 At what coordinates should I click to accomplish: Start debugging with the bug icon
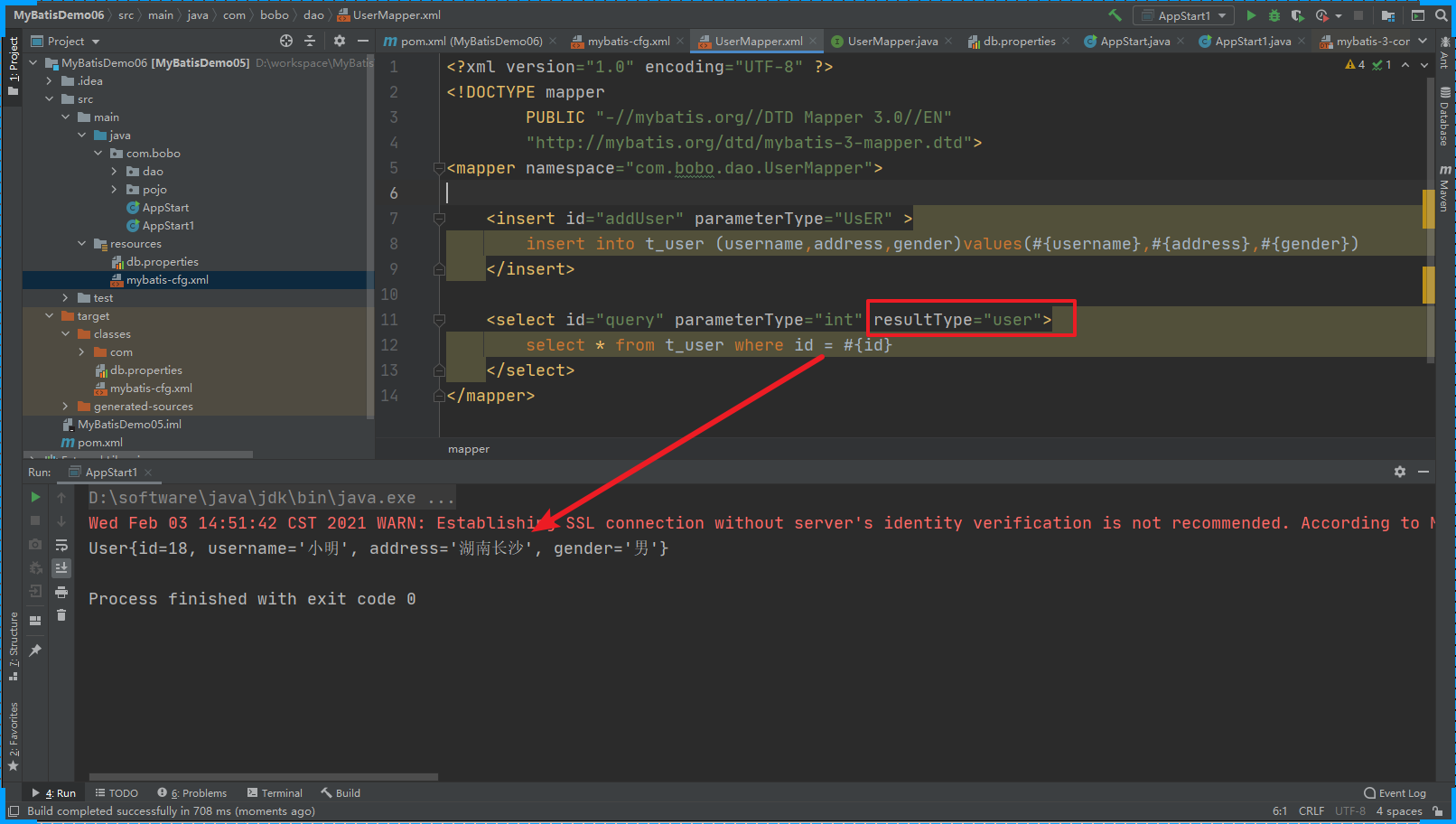tap(1274, 15)
